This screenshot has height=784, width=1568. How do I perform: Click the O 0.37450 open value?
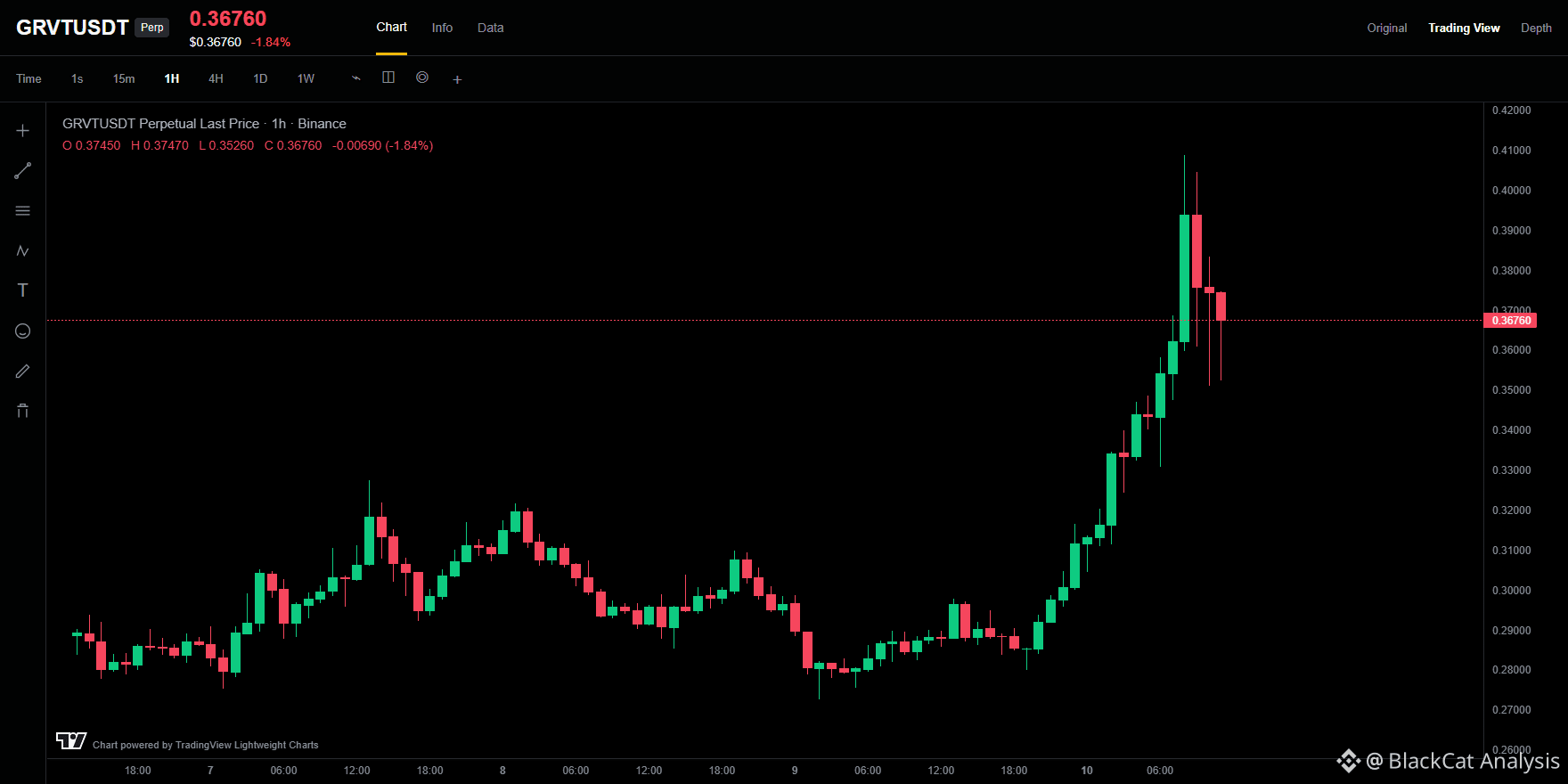coord(92,145)
